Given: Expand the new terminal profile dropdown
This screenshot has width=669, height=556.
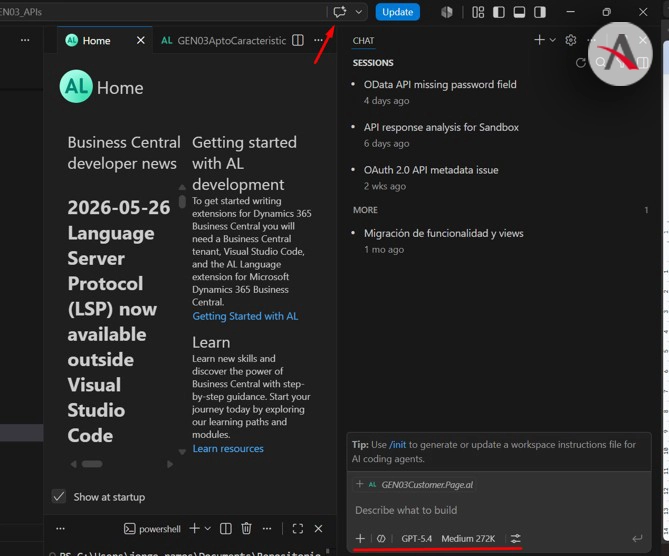Looking at the screenshot, I should 208,529.
